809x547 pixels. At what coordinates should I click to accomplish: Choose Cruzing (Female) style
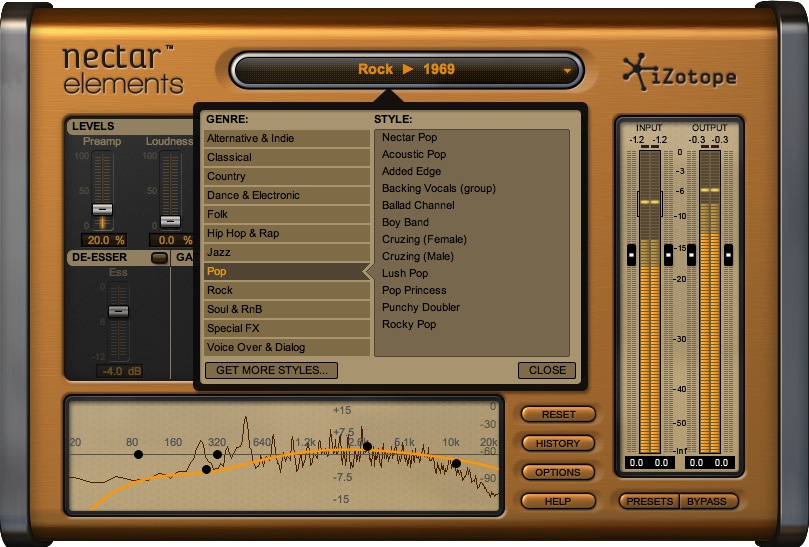pos(424,239)
